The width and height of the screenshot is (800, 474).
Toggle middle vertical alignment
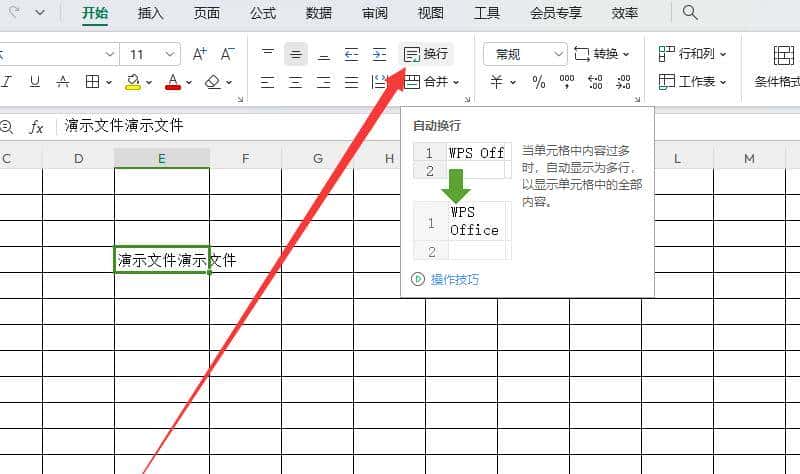pos(295,54)
